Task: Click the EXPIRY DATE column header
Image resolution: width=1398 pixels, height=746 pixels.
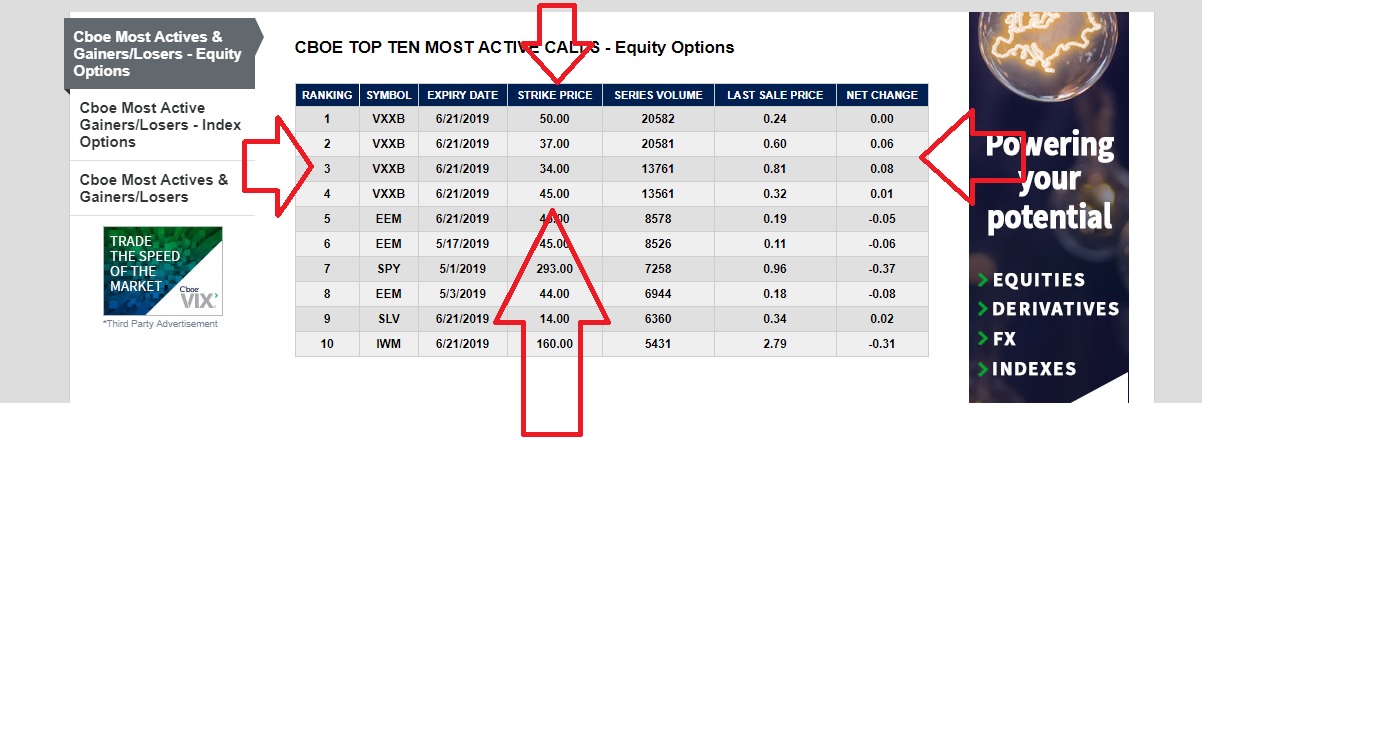Action: [x=462, y=95]
